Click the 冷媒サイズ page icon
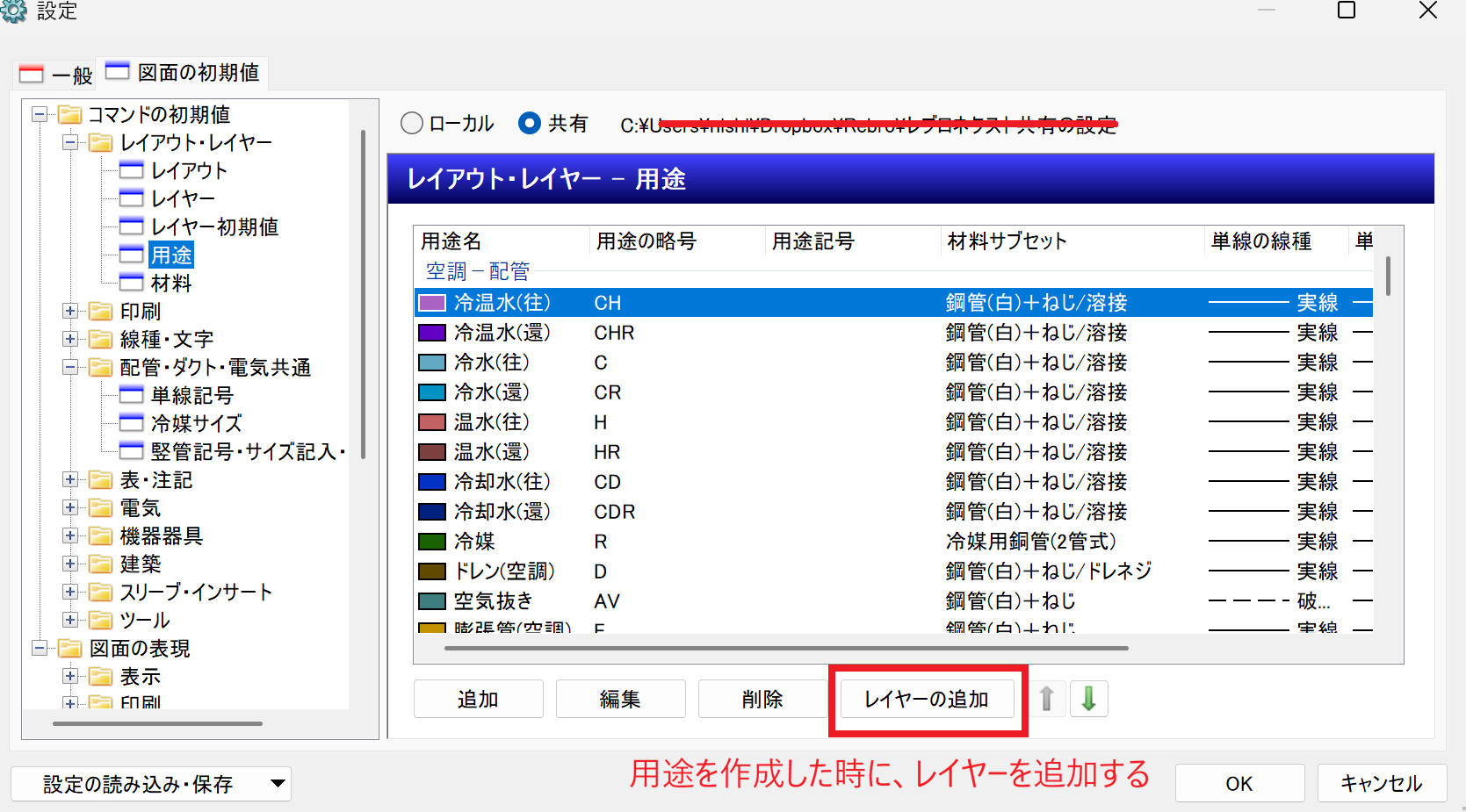This screenshot has height=812, width=1466. (131, 423)
